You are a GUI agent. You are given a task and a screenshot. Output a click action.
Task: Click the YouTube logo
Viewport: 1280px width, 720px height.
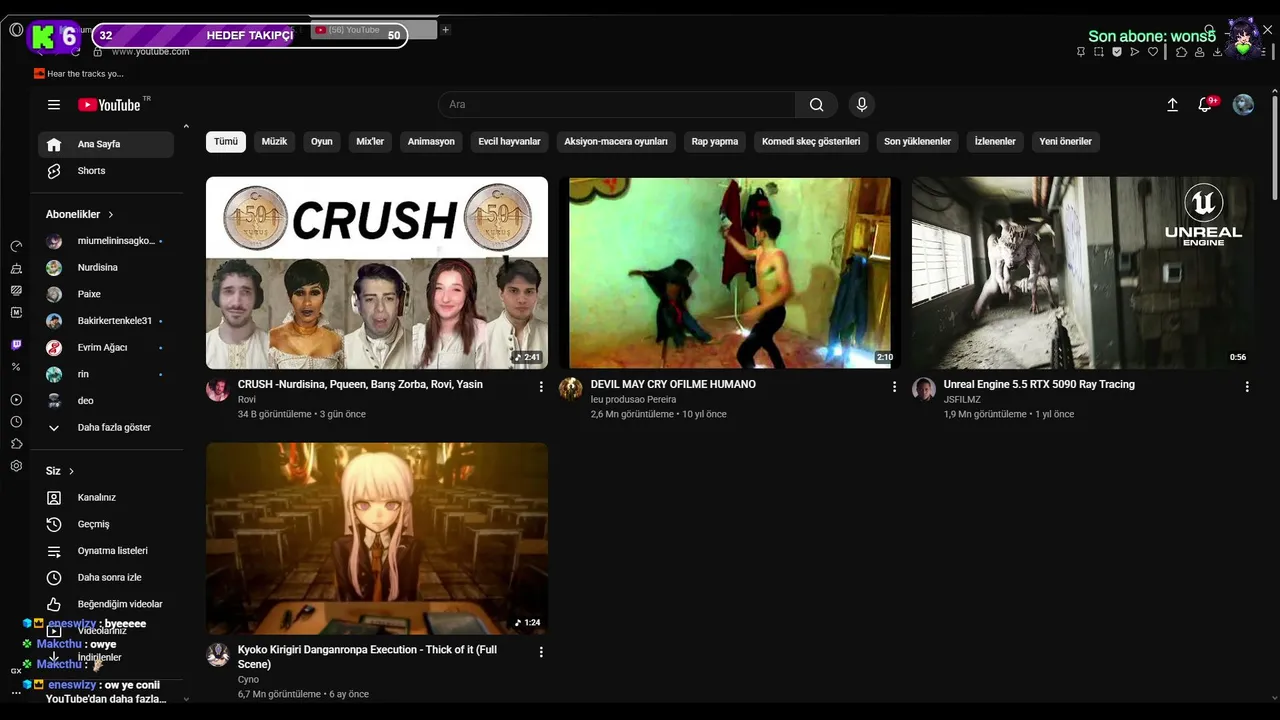[109, 105]
